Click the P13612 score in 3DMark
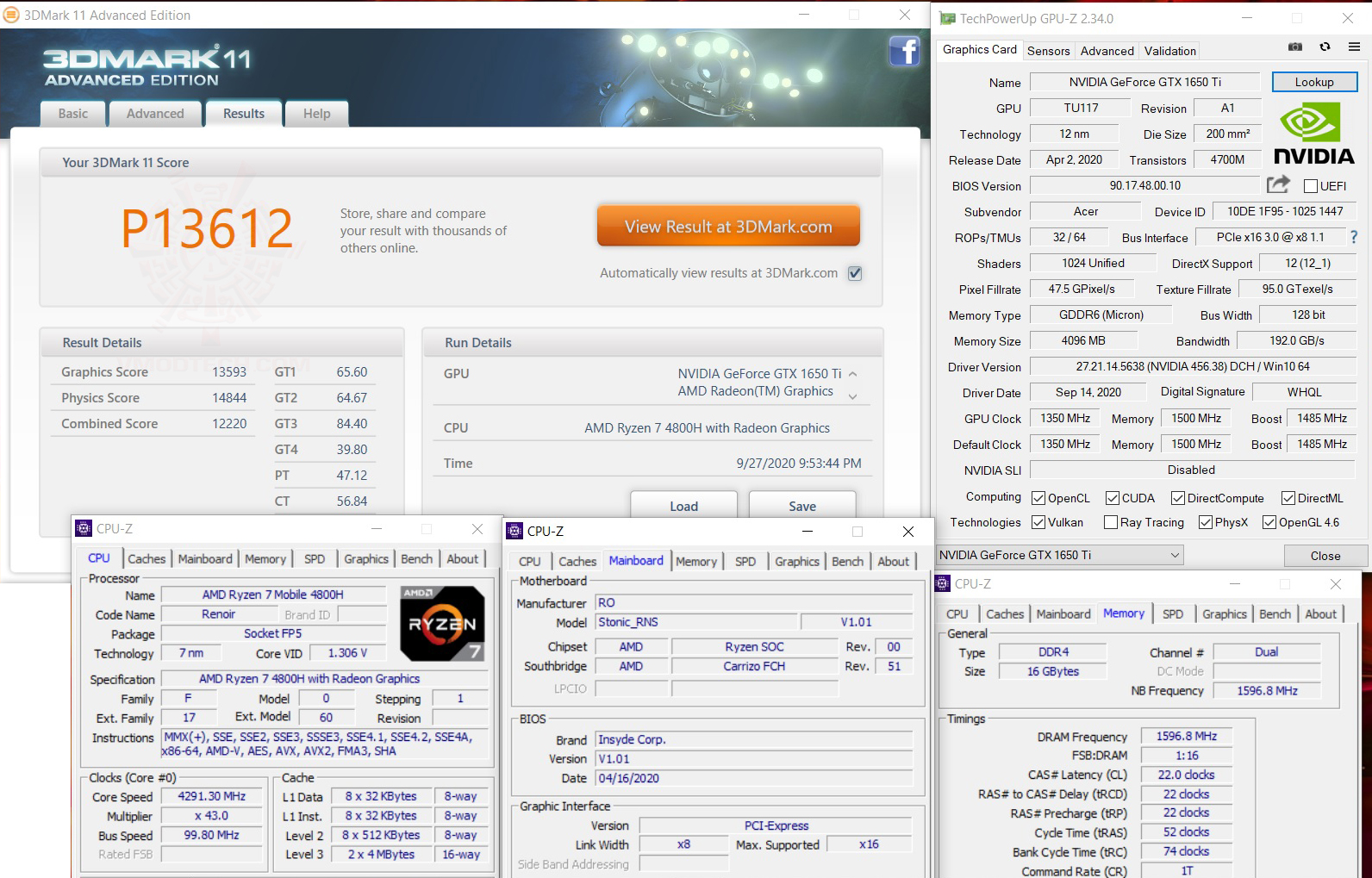Image resolution: width=1372 pixels, height=878 pixels. [207, 228]
